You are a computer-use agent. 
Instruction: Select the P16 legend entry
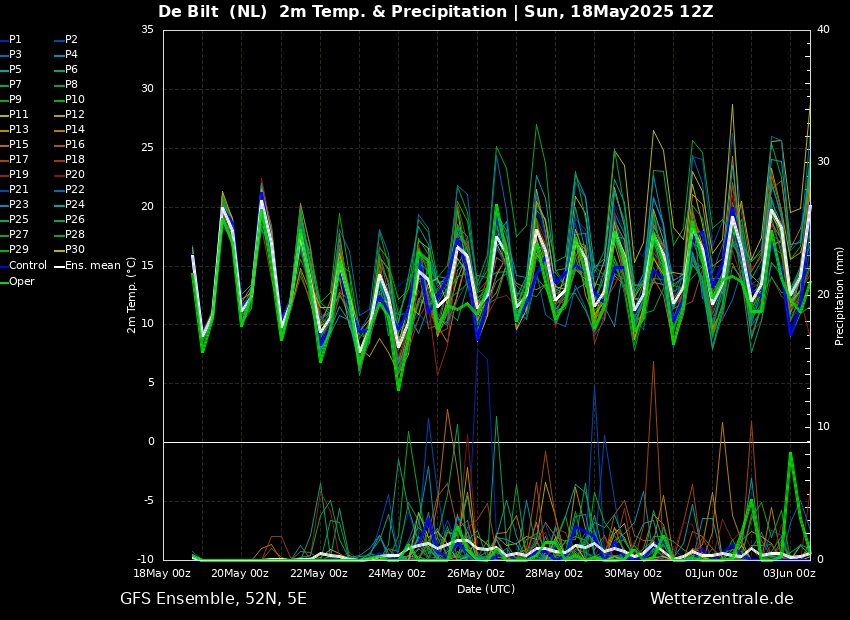(x=74, y=145)
